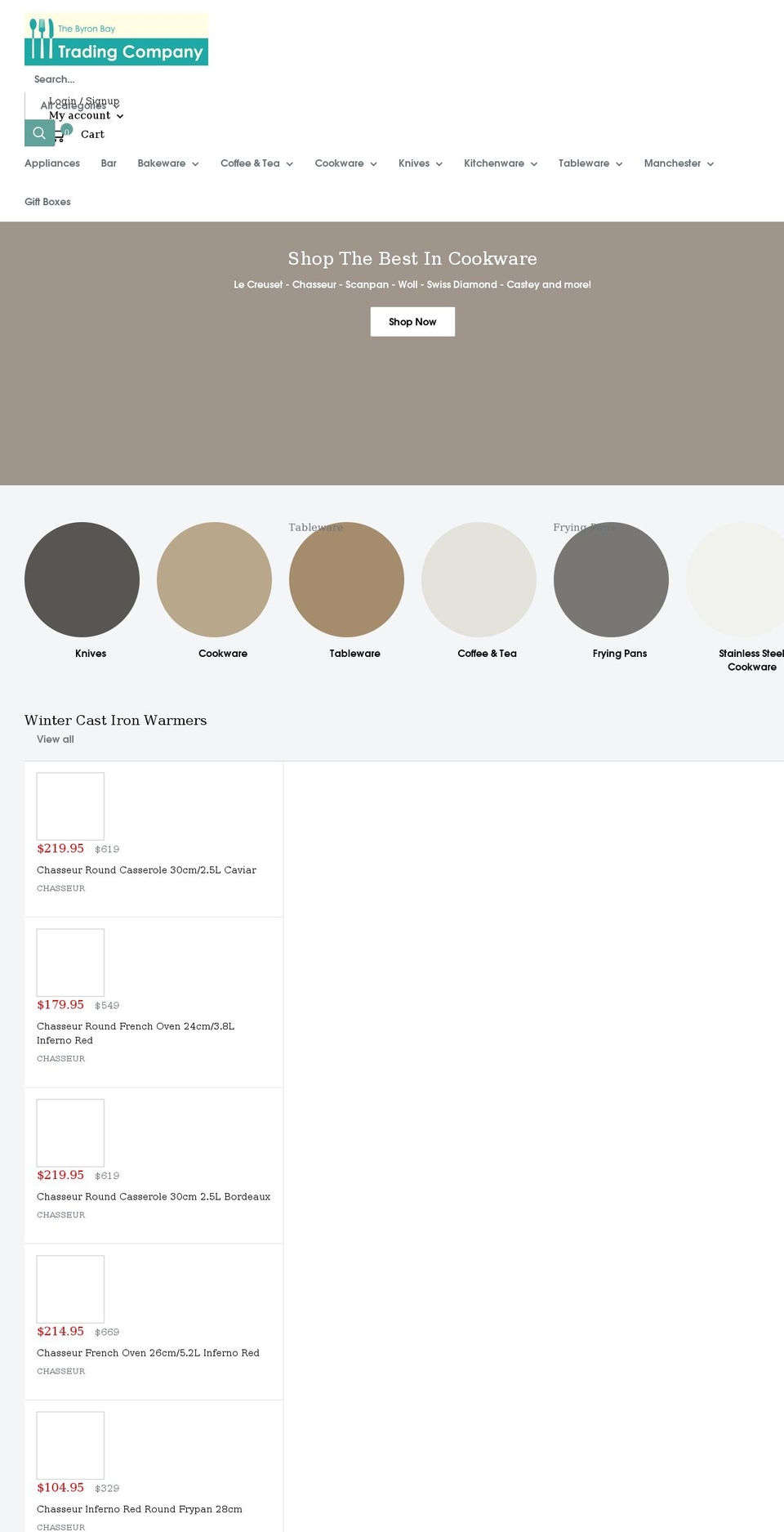Expand the Kitchenware dropdown menu
784x1532 pixels.
(x=501, y=163)
